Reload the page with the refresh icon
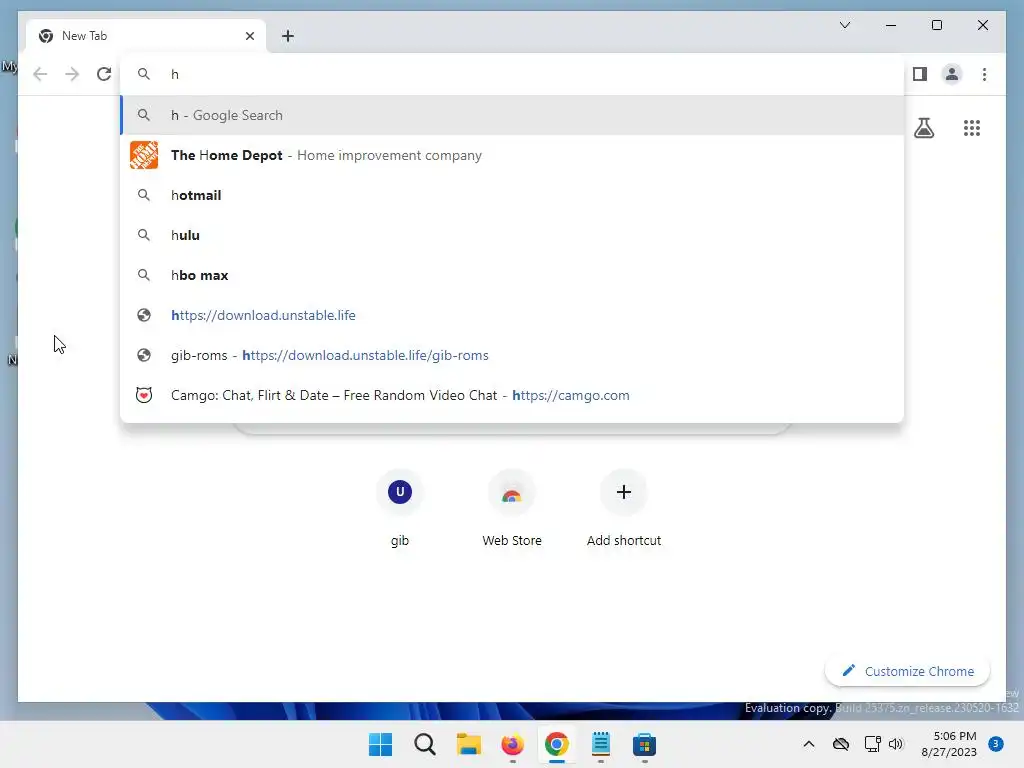This screenshot has height=768, width=1024. [104, 74]
